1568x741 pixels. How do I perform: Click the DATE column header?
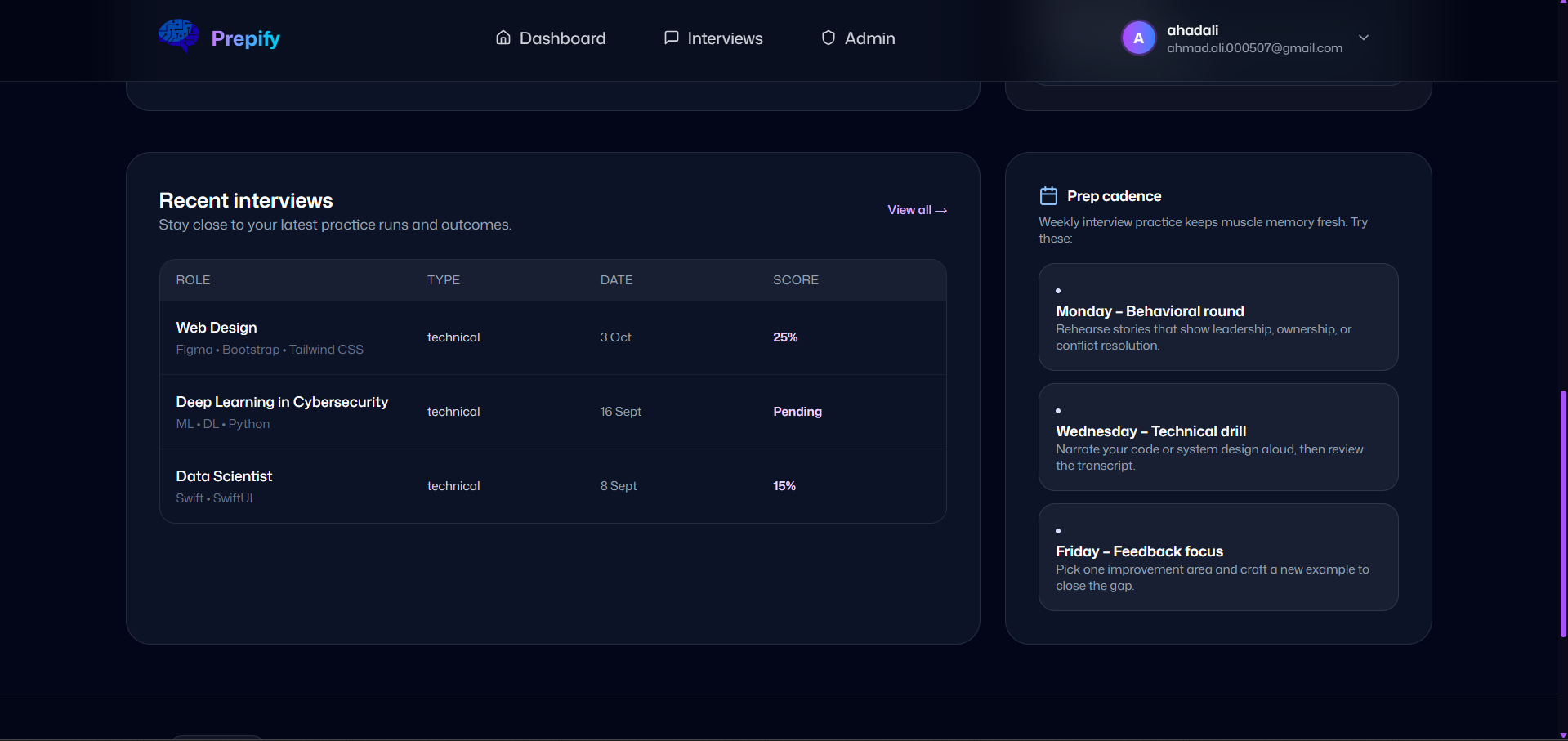[616, 280]
